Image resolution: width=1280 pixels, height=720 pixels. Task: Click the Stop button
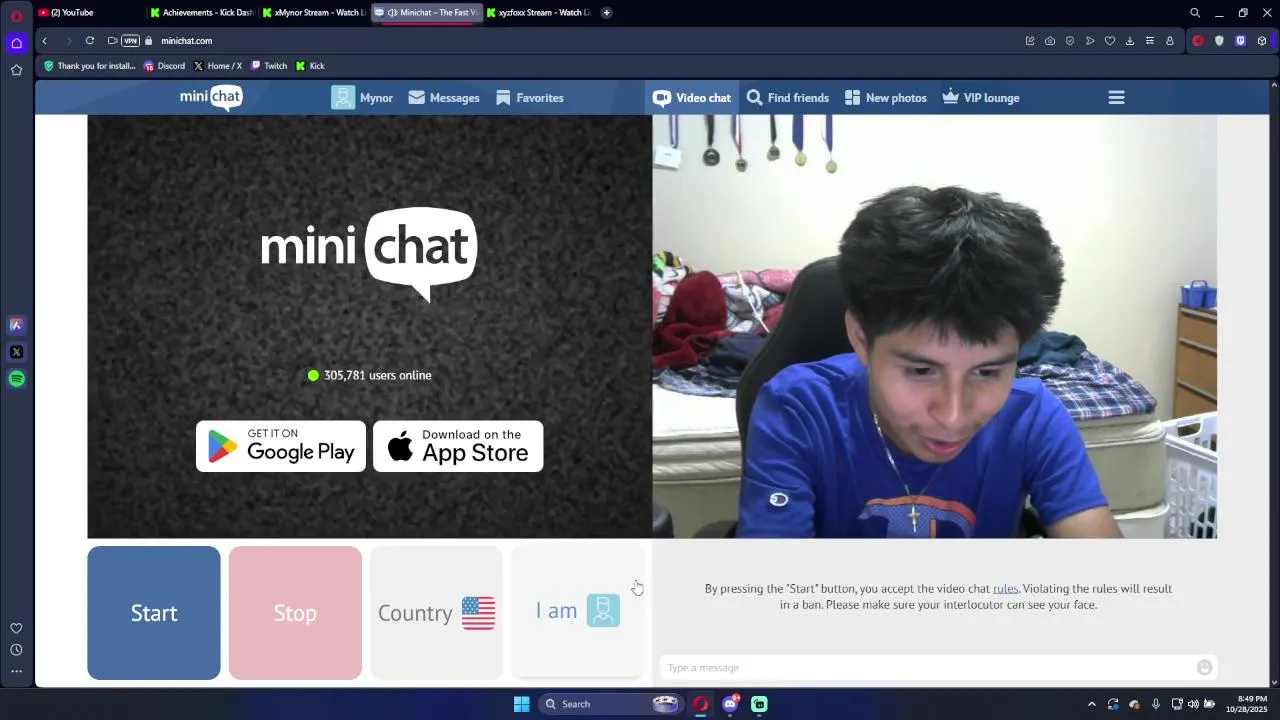[x=295, y=613]
